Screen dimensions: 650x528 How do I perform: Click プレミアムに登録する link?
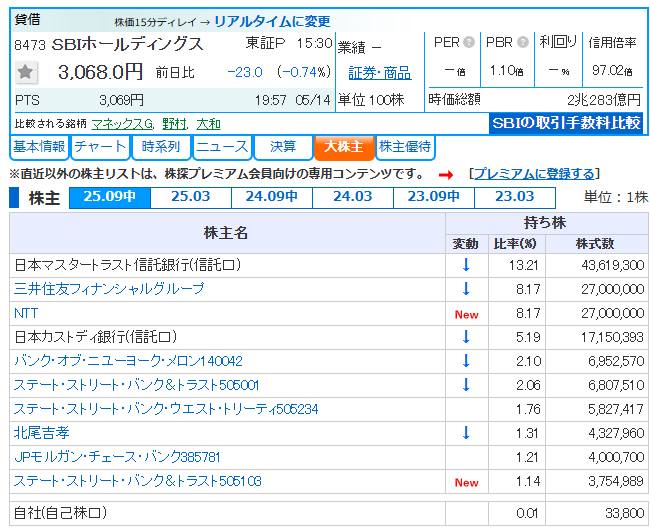(534, 174)
